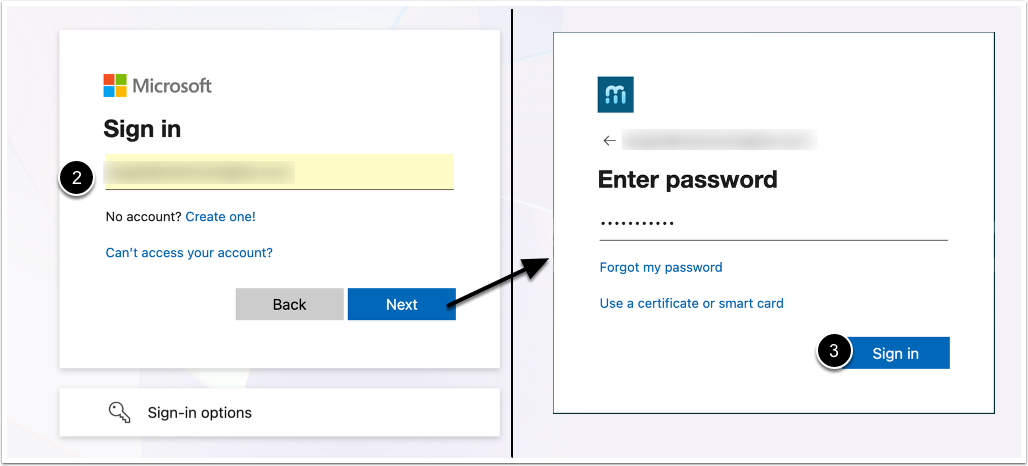Click the step 2 number badge
This screenshot has width=1028, height=466.
coord(76,177)
